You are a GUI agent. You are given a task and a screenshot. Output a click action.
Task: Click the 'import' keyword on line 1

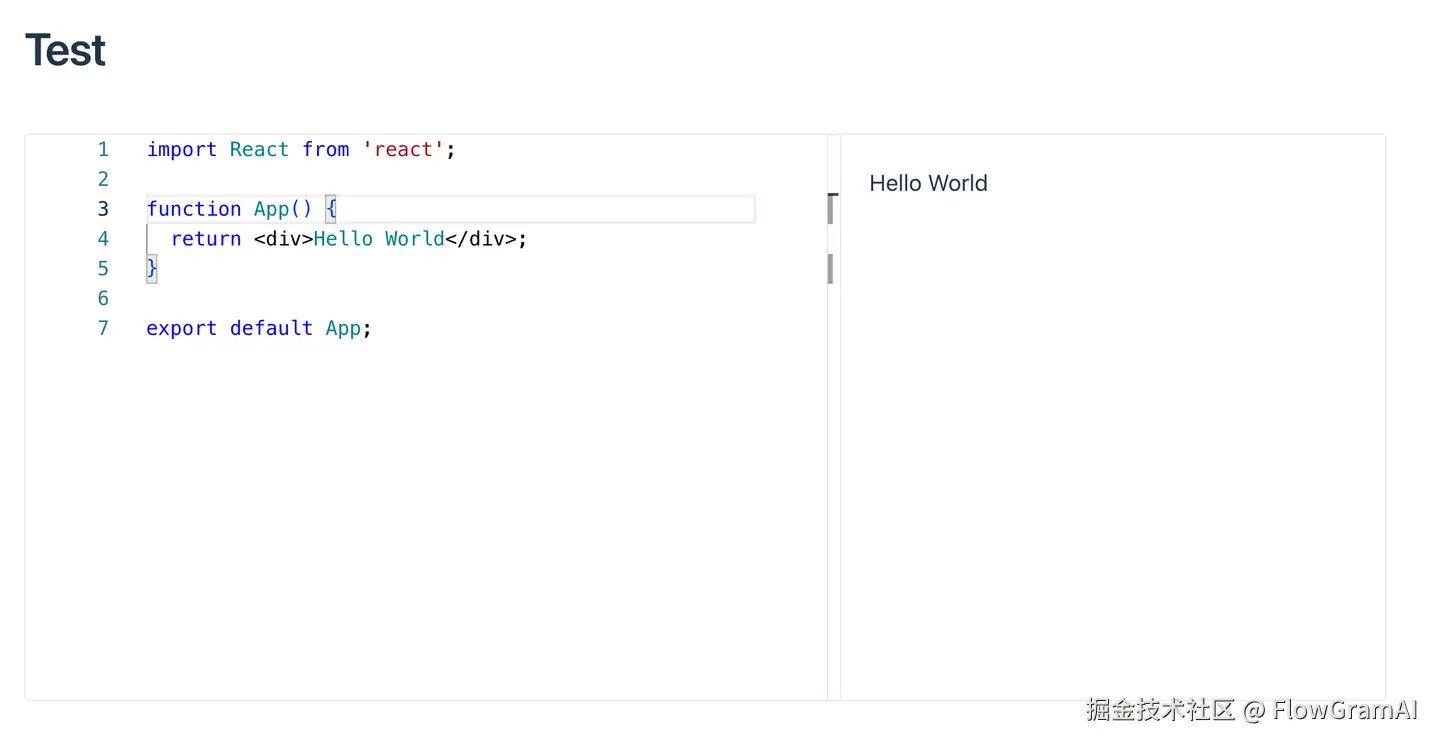(181, 150)
